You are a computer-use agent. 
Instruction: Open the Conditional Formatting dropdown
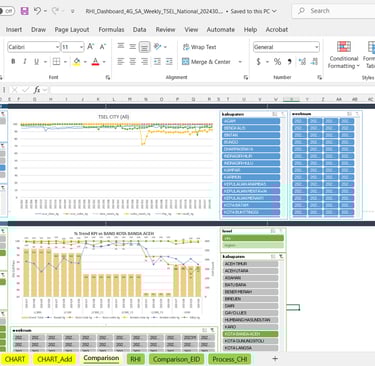344,55
